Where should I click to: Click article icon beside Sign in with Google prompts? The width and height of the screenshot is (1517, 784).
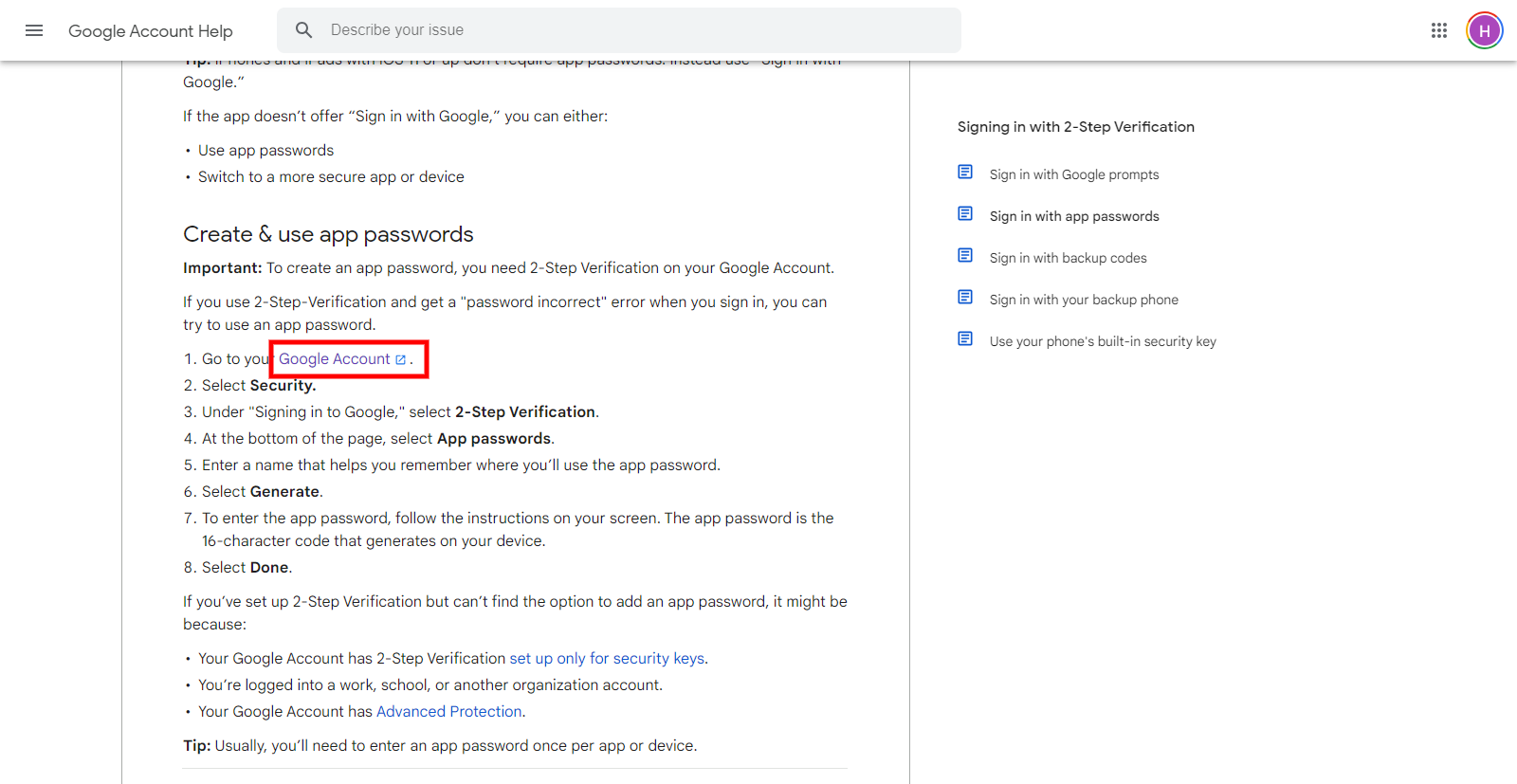tap(965, 173)
